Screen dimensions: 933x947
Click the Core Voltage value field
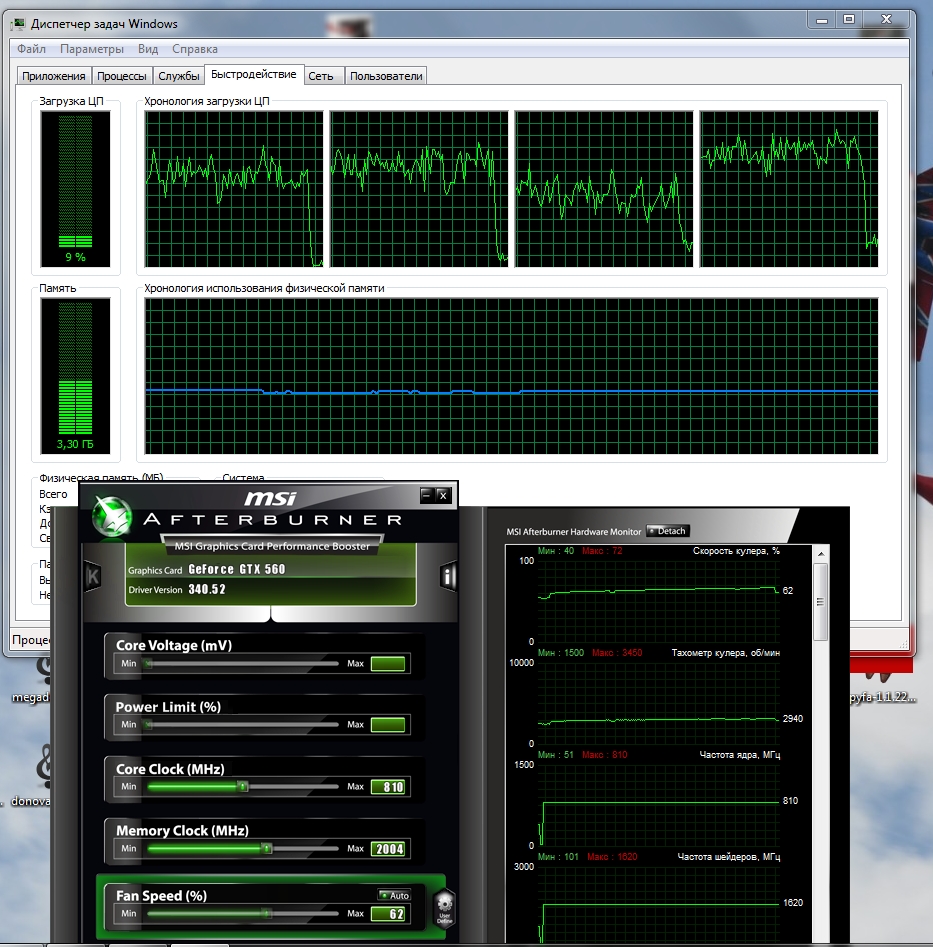click(x=388, y=664)
